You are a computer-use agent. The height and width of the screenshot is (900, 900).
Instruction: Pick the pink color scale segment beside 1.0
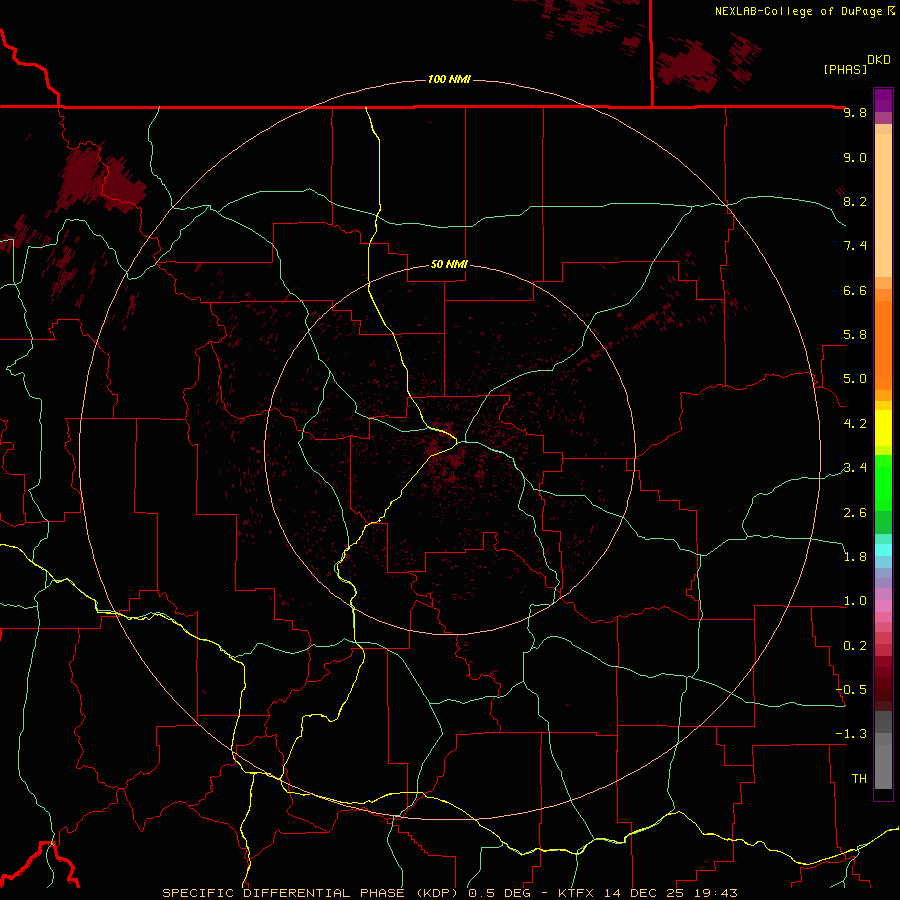883,606
